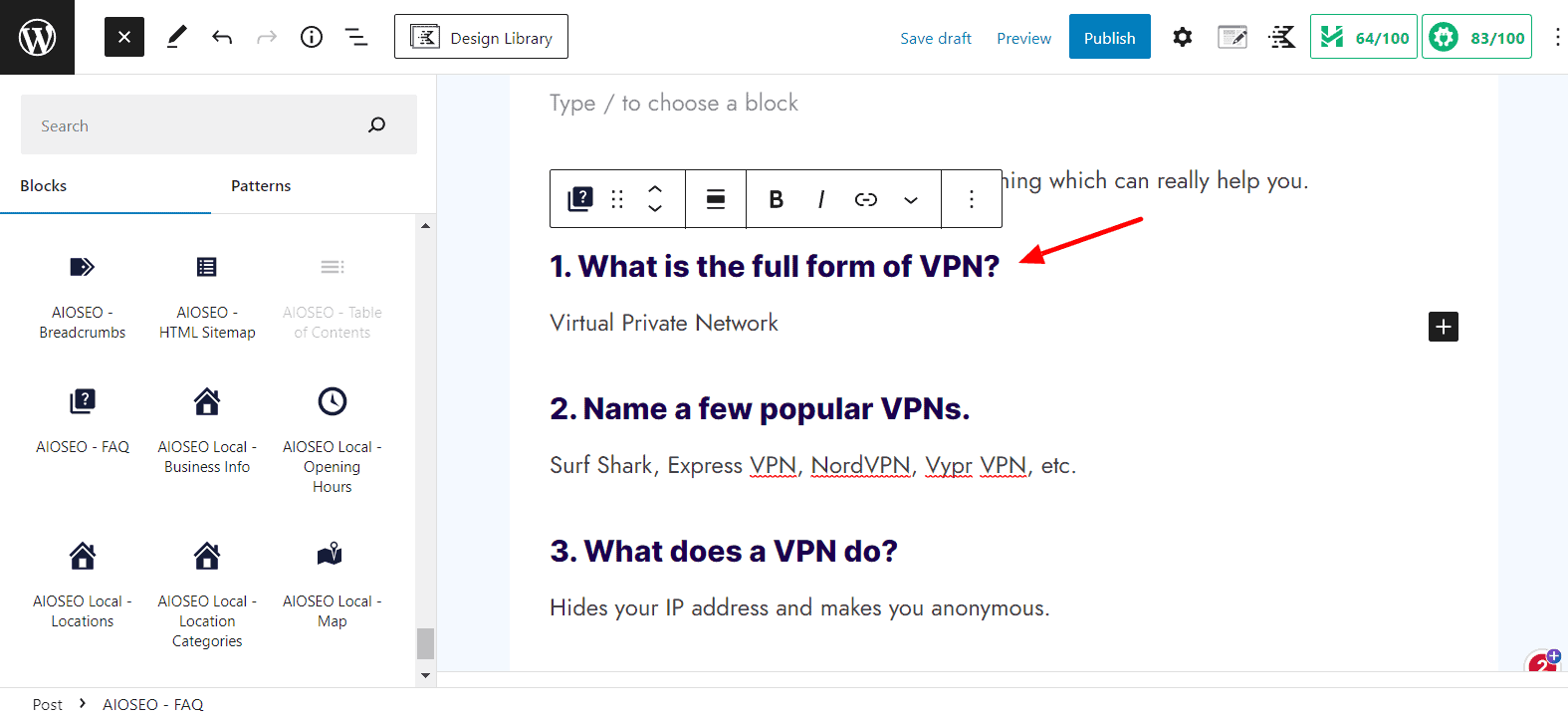
Task: Click Save draft link
Action: [935, 38]
